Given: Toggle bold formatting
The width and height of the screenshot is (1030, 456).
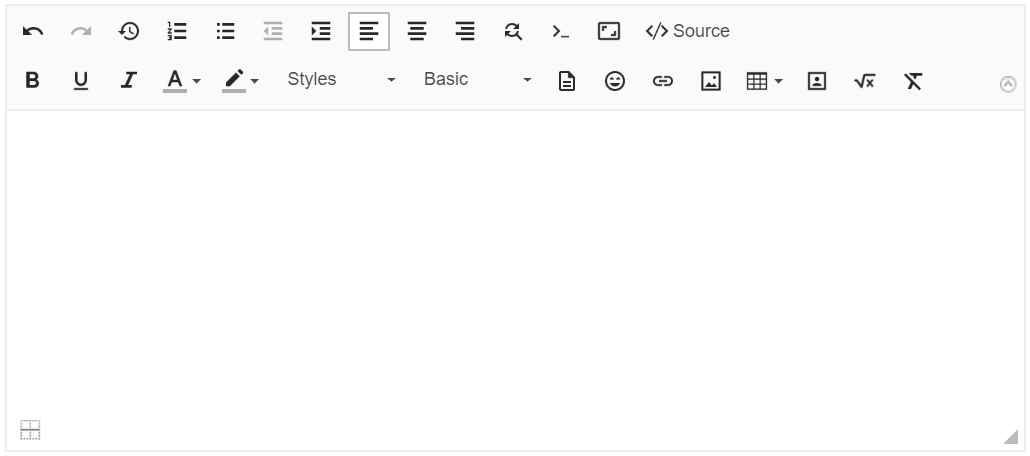Looking at the screenshot, I should click(33, 81).
